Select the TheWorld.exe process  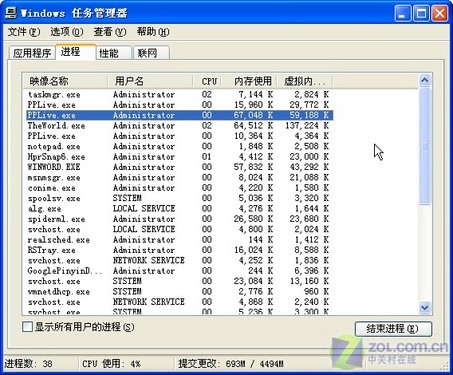(x=179, y=126)
